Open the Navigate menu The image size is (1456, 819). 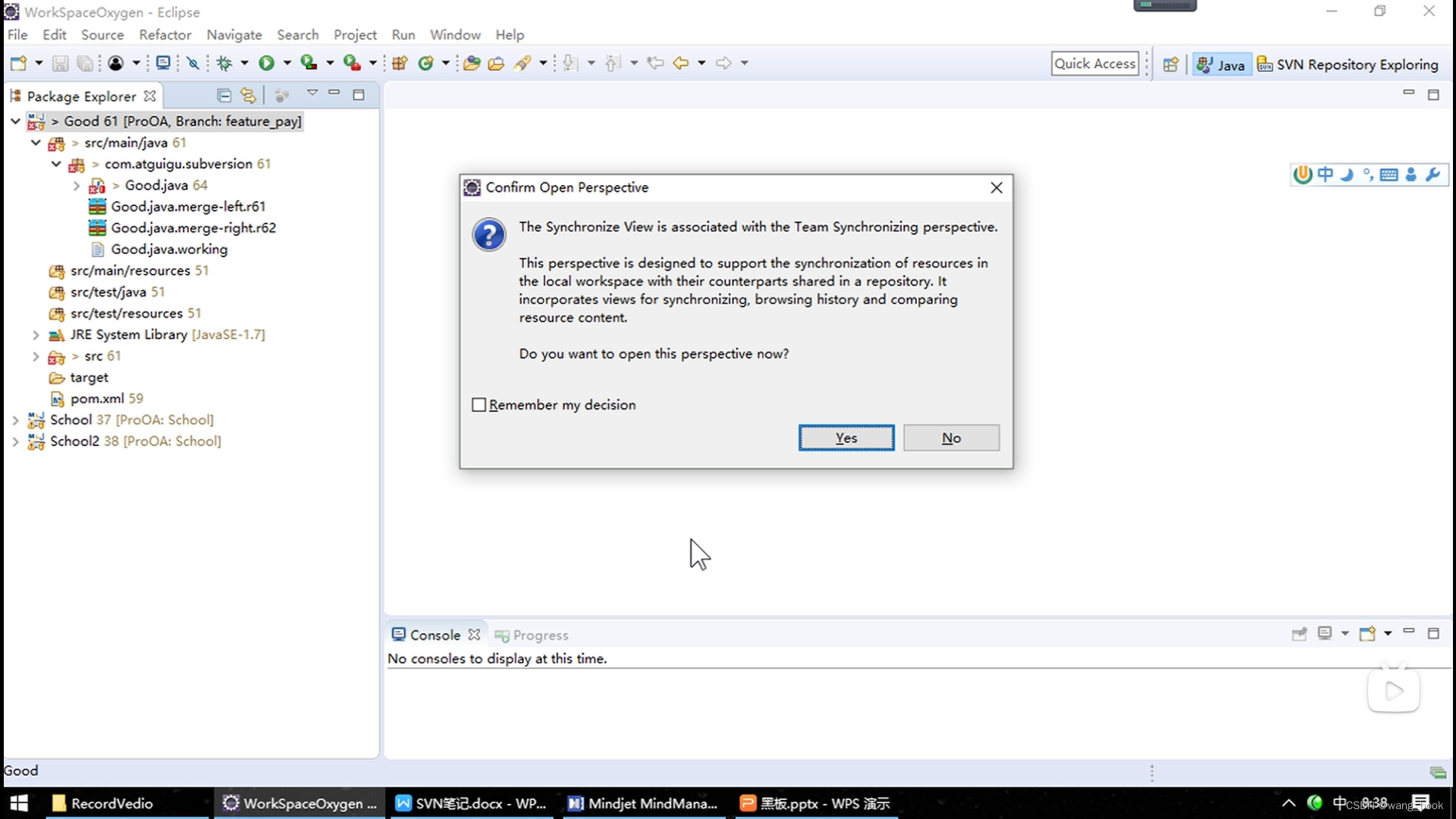[234, 35]
